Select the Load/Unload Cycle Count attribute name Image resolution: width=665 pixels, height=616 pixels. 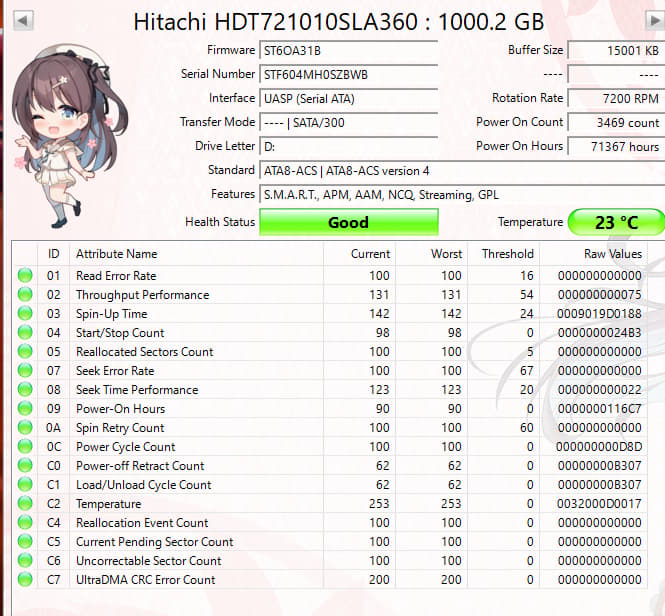point(143,485)
